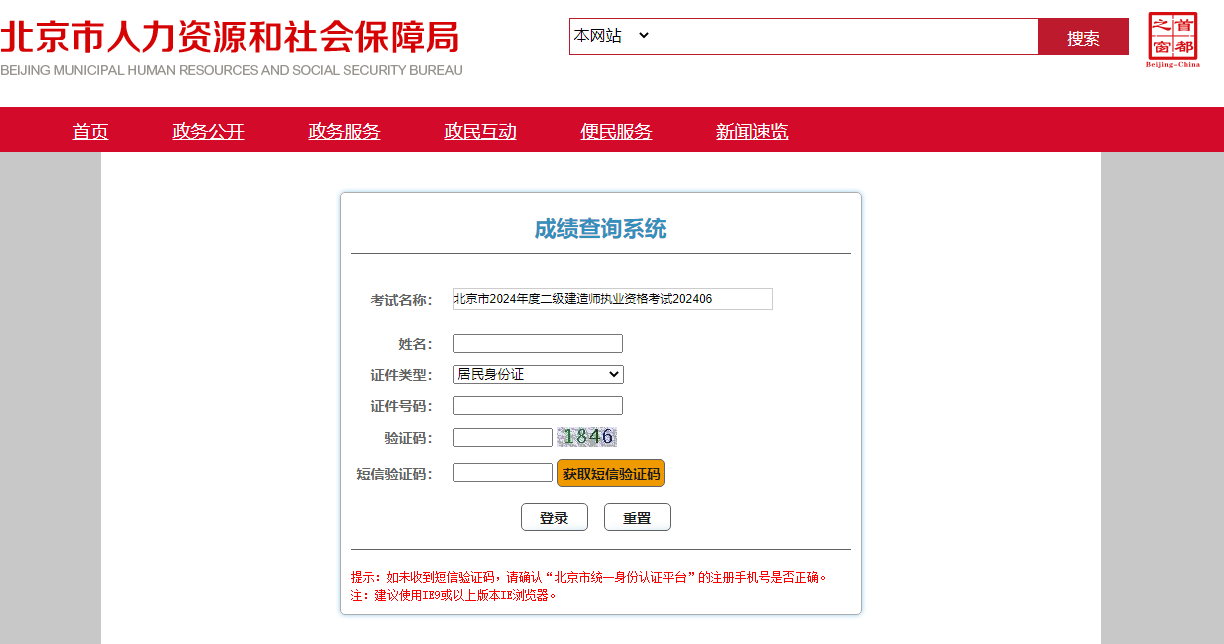This screenshot has width=1224, height=644.
Task: Click the 获取短信验证码 button
Action: click(611, 474)
